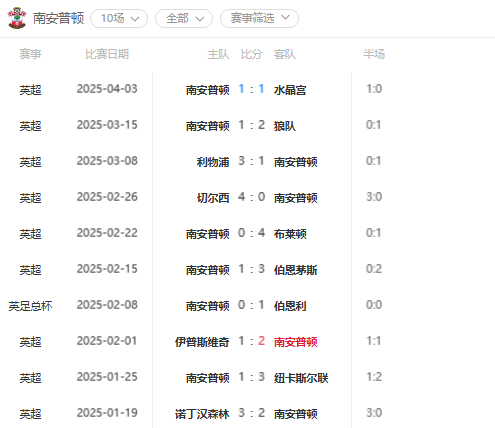Select the 狼队 team link
Image resolution: width=495 pixels, height=428 pixels.
pyautogui.click(x=285, y=126)
